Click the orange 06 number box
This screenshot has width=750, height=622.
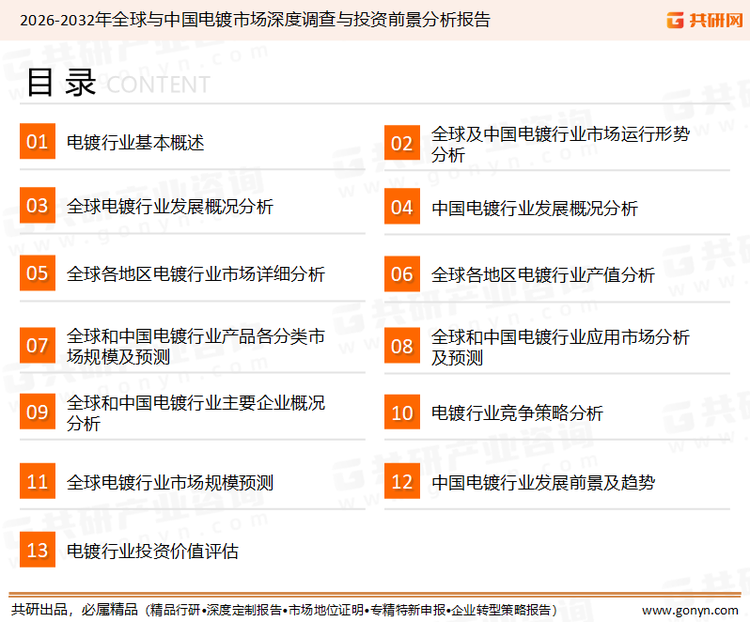pyautogui.click(x=402, y=274)
